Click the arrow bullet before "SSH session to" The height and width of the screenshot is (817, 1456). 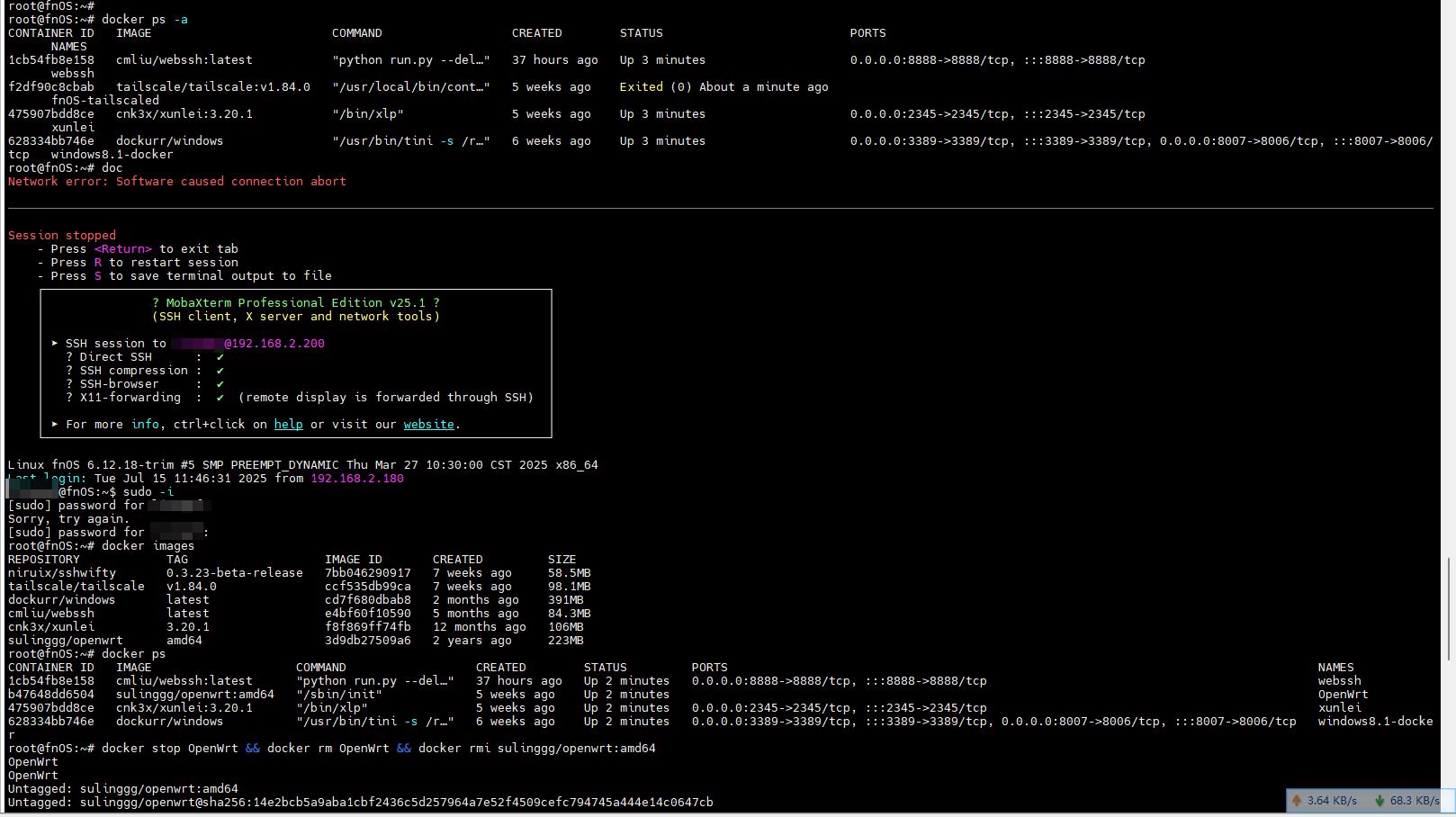[x=55, y=344]
